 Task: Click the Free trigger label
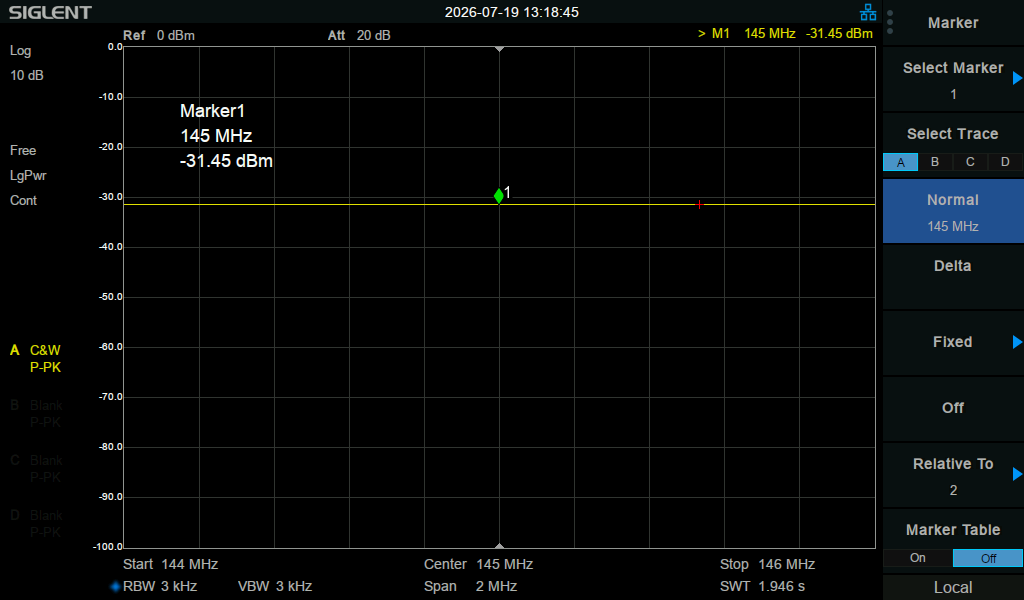(x=23, y=151)
